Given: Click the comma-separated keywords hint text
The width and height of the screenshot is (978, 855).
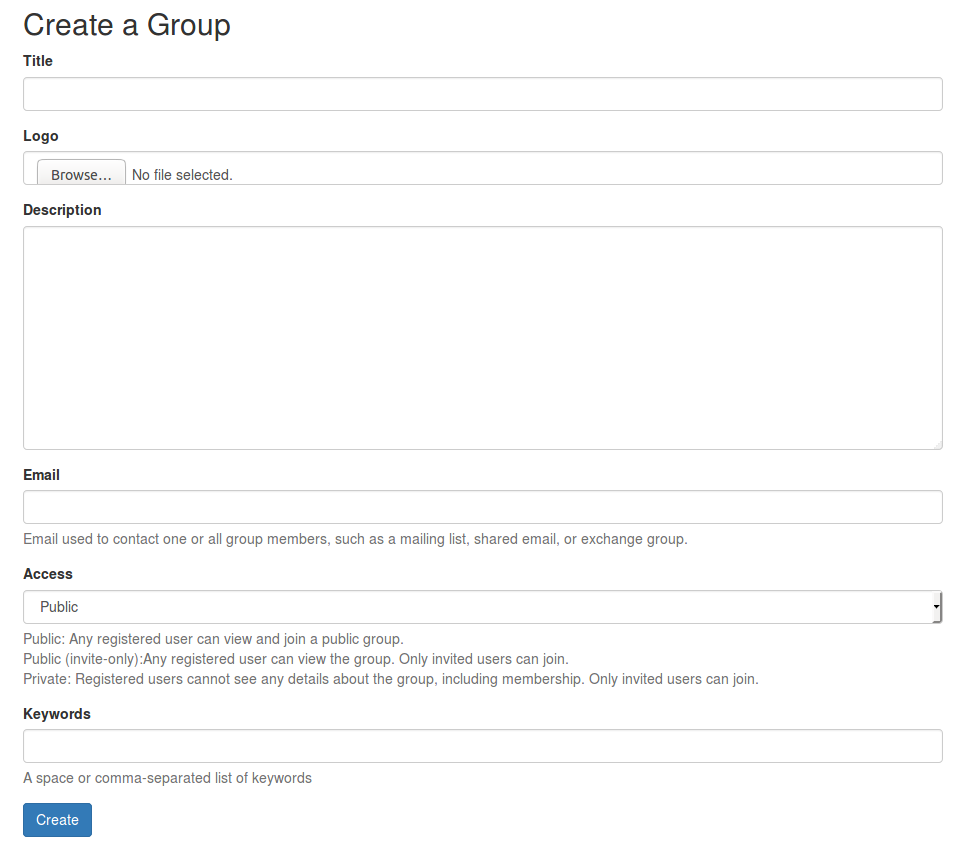Looking at the screenshot, I should [167, 778].
